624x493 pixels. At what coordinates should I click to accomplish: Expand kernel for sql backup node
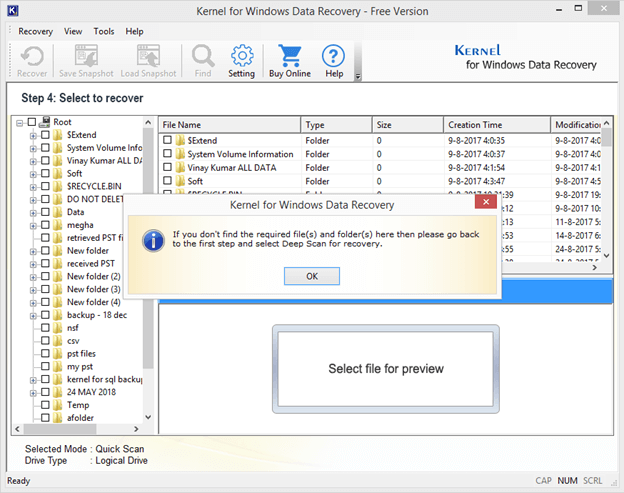(x=33, y=380)
